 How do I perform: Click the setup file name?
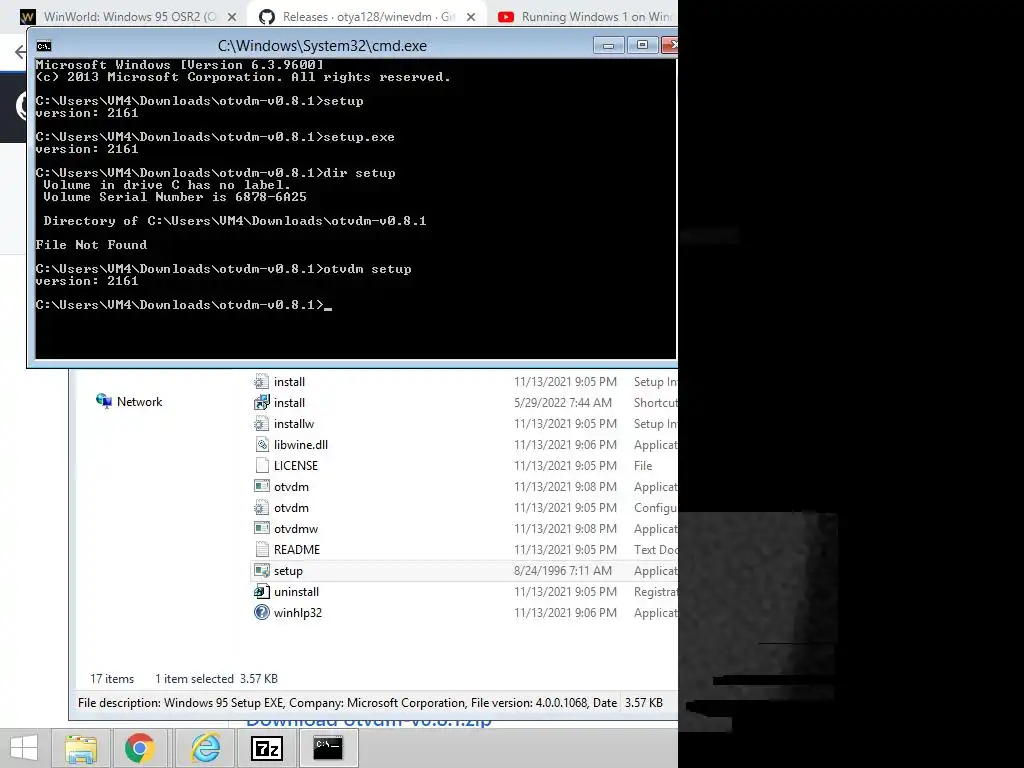pos(288,571)
